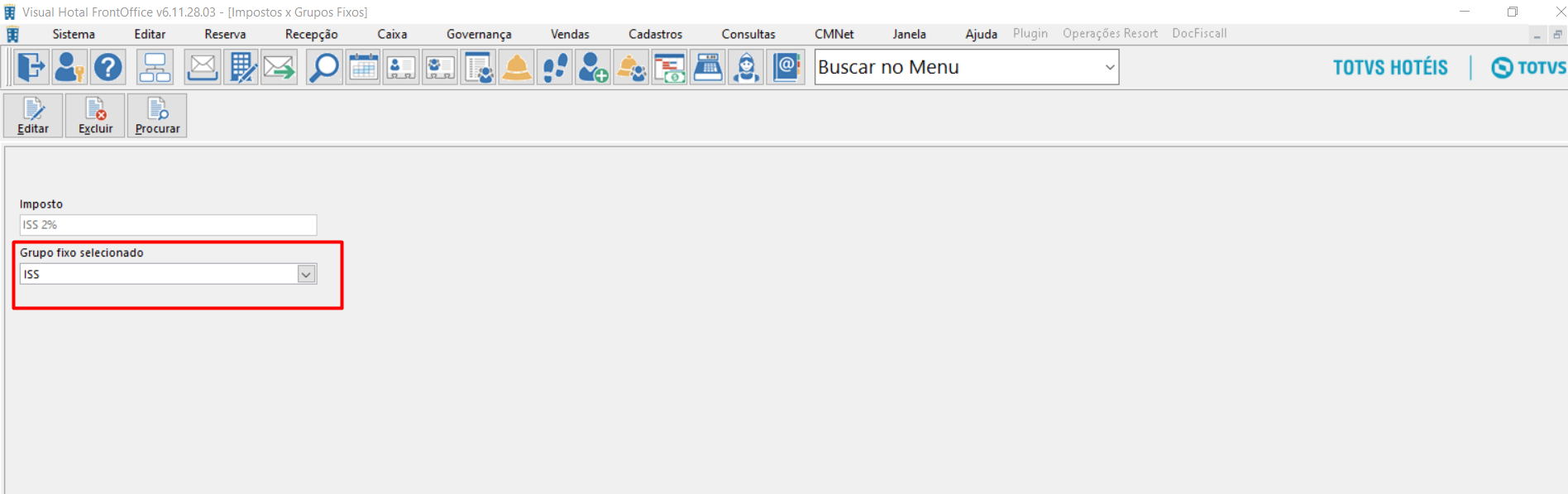Click the group guest card icon

[439, 67]
